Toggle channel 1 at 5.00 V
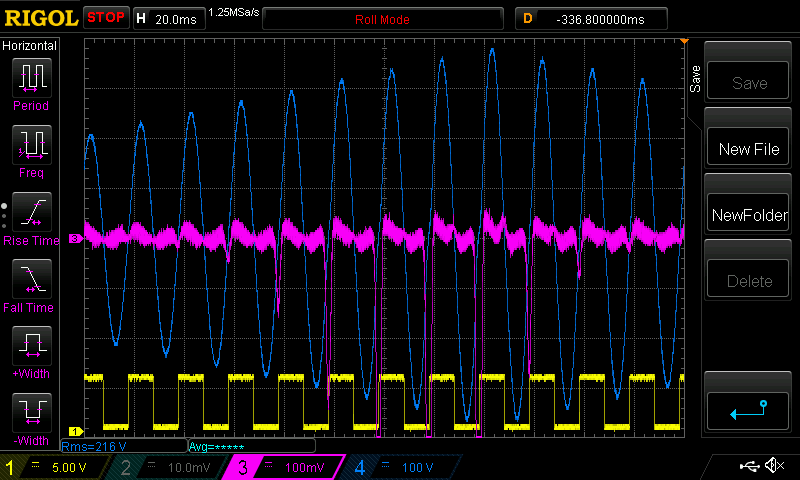This screenshot has height=480, width=800. 55,467
